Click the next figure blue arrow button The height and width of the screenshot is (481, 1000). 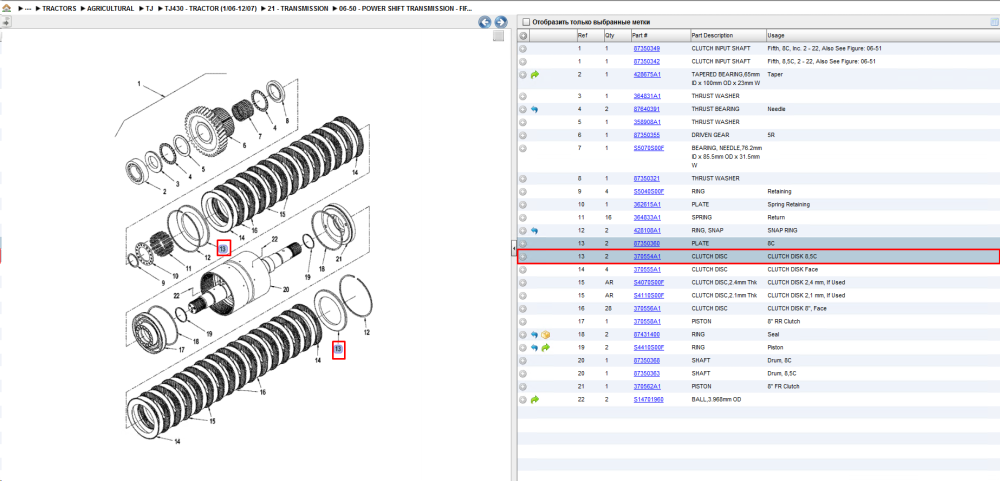pos(501,22)
